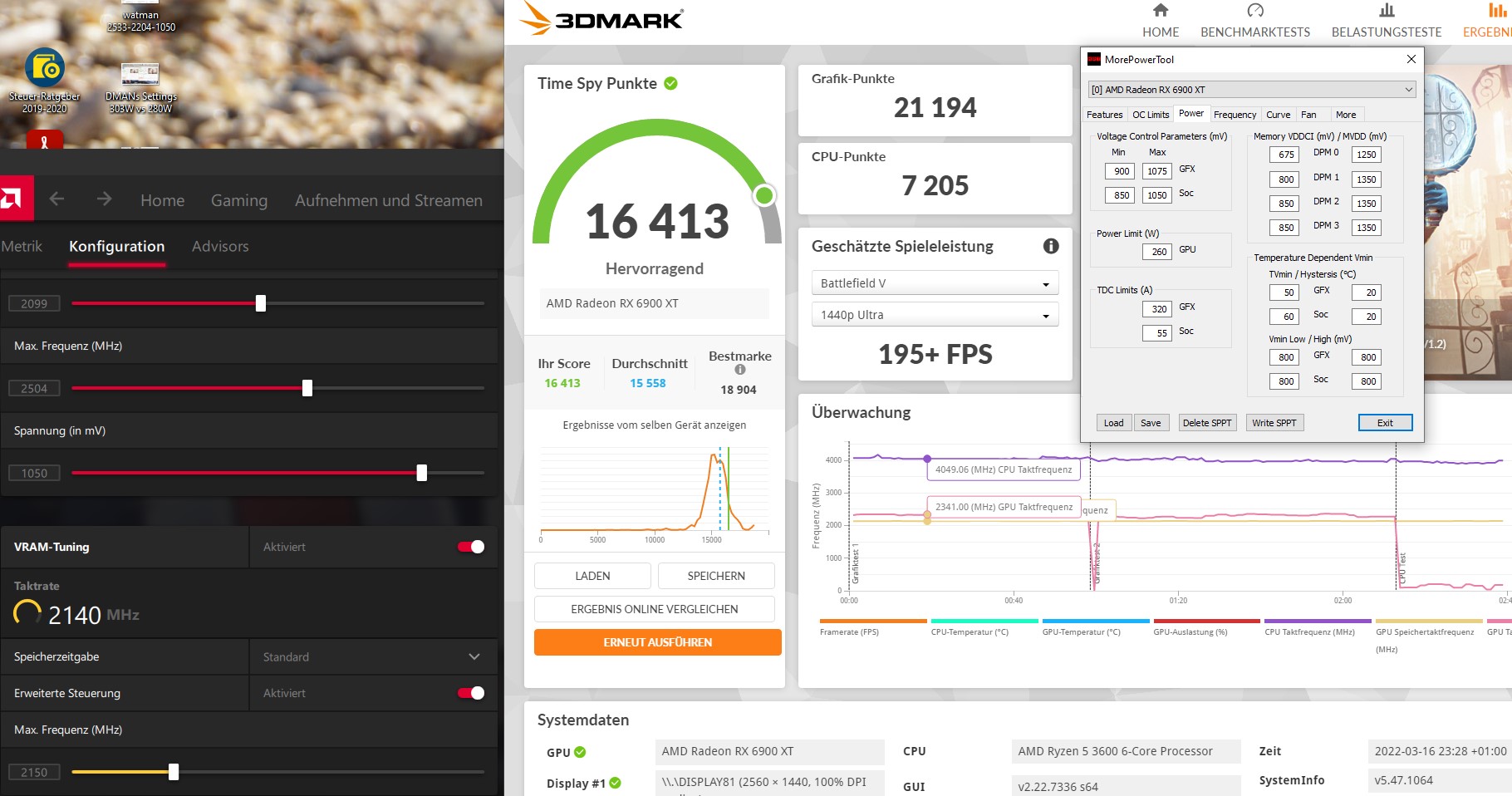Click the green checkmark beside Time Spy Punkte
The height and width of the screenshot is (796, 1512).
point(671,83)
